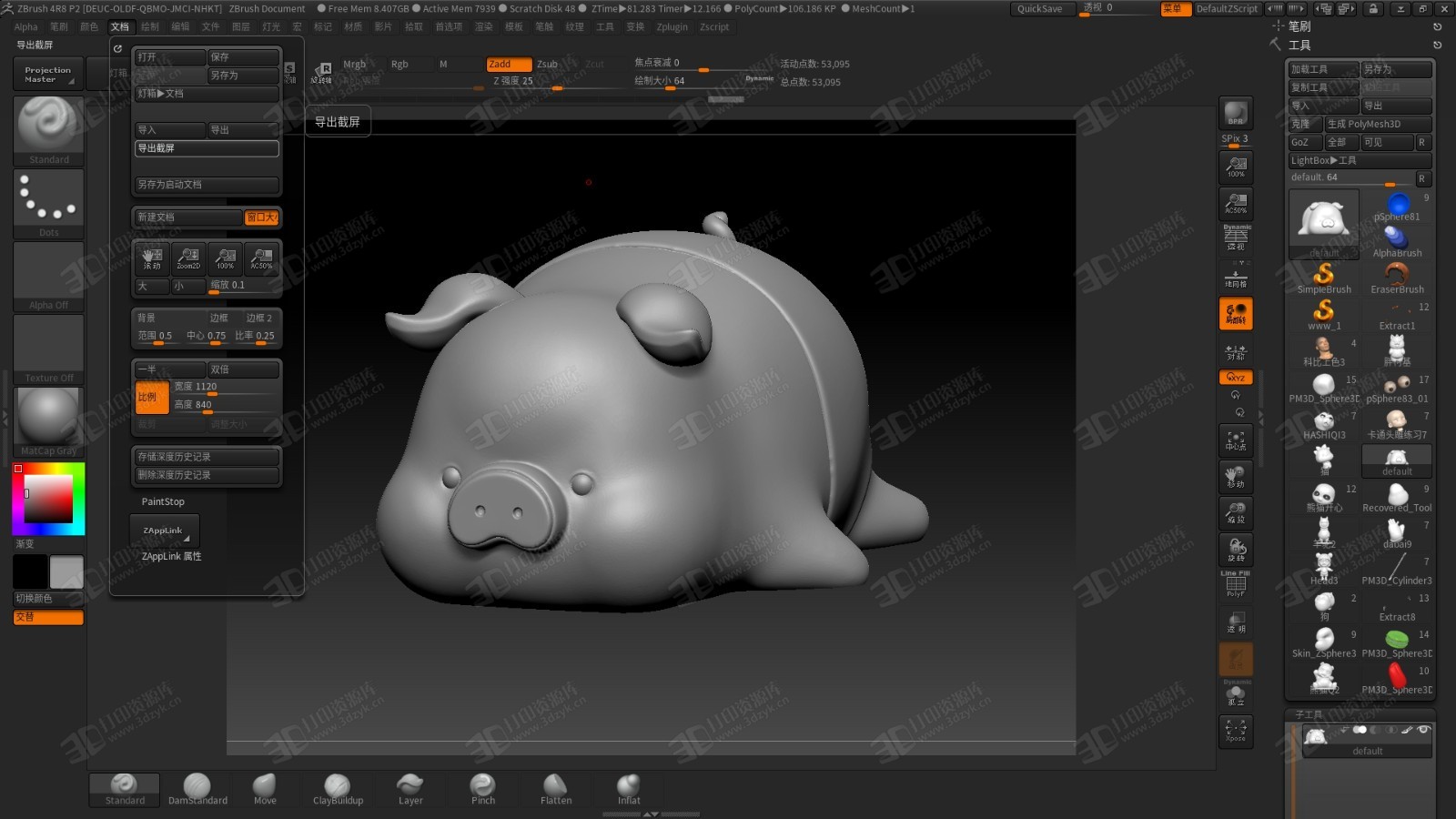Screen dimensions: 1456x819
Task: Open the Dots stroke selector
Action: [x=49, y=204]
